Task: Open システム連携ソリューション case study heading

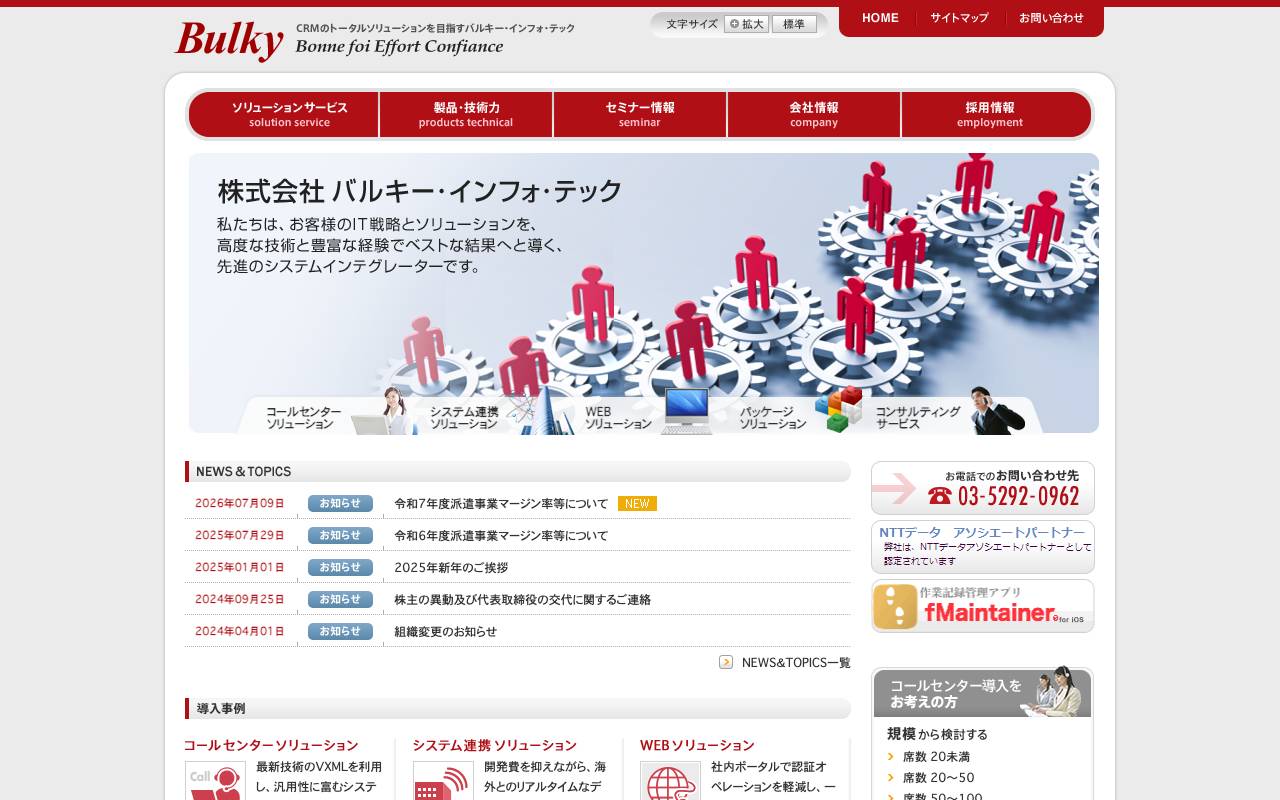Action: (494, 746)
